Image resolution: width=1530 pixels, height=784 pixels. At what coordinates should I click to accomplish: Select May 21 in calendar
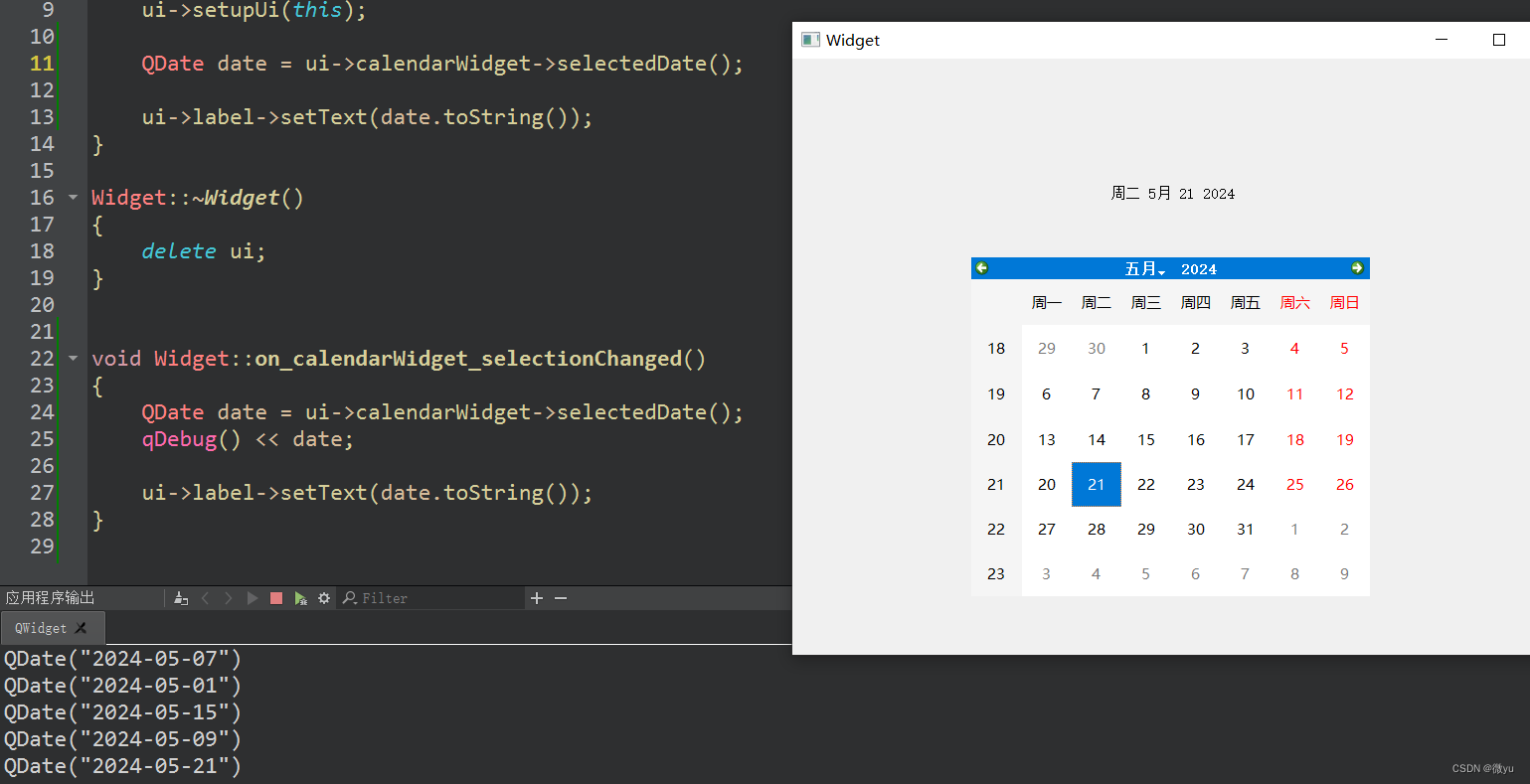coord(1097,485)
